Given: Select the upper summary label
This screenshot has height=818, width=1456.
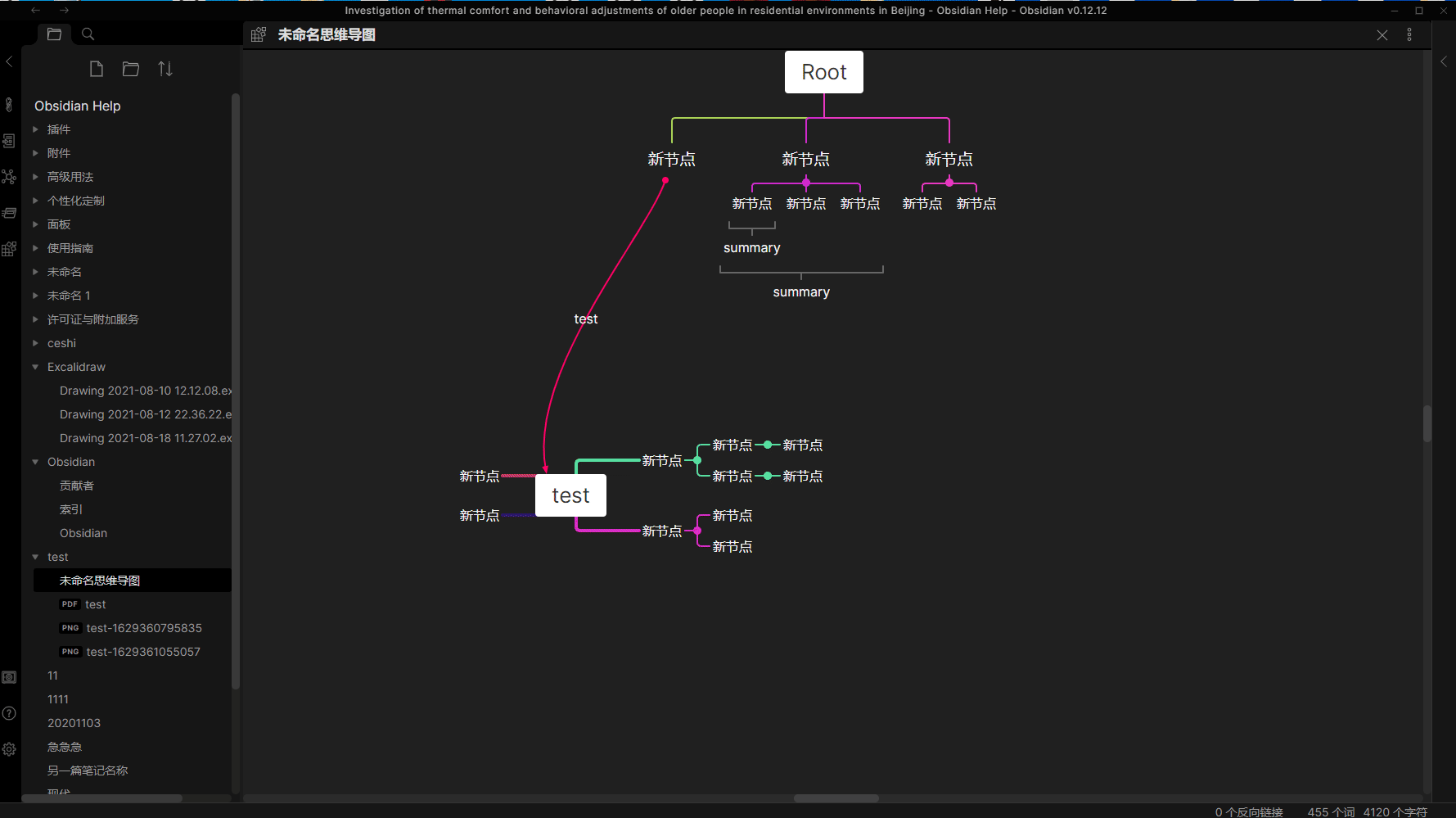Looking at the screenshot, I should (x=752, y=248).
